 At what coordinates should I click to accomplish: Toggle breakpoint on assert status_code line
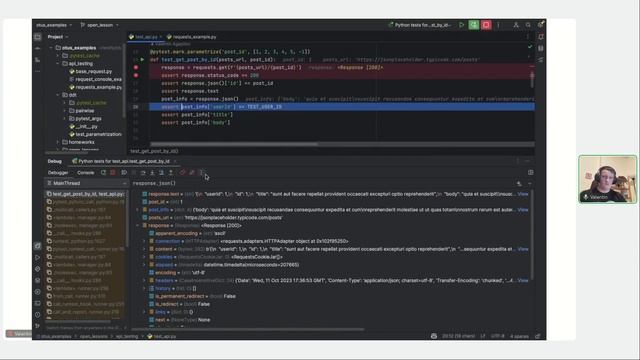136,76
